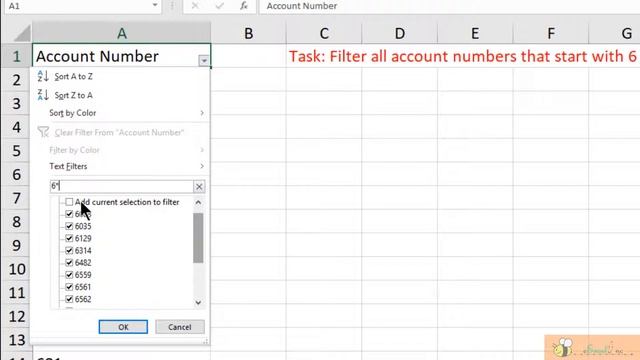Click the filter list scroll down arrow
640x360 pixels.
(x=198, y=303)
